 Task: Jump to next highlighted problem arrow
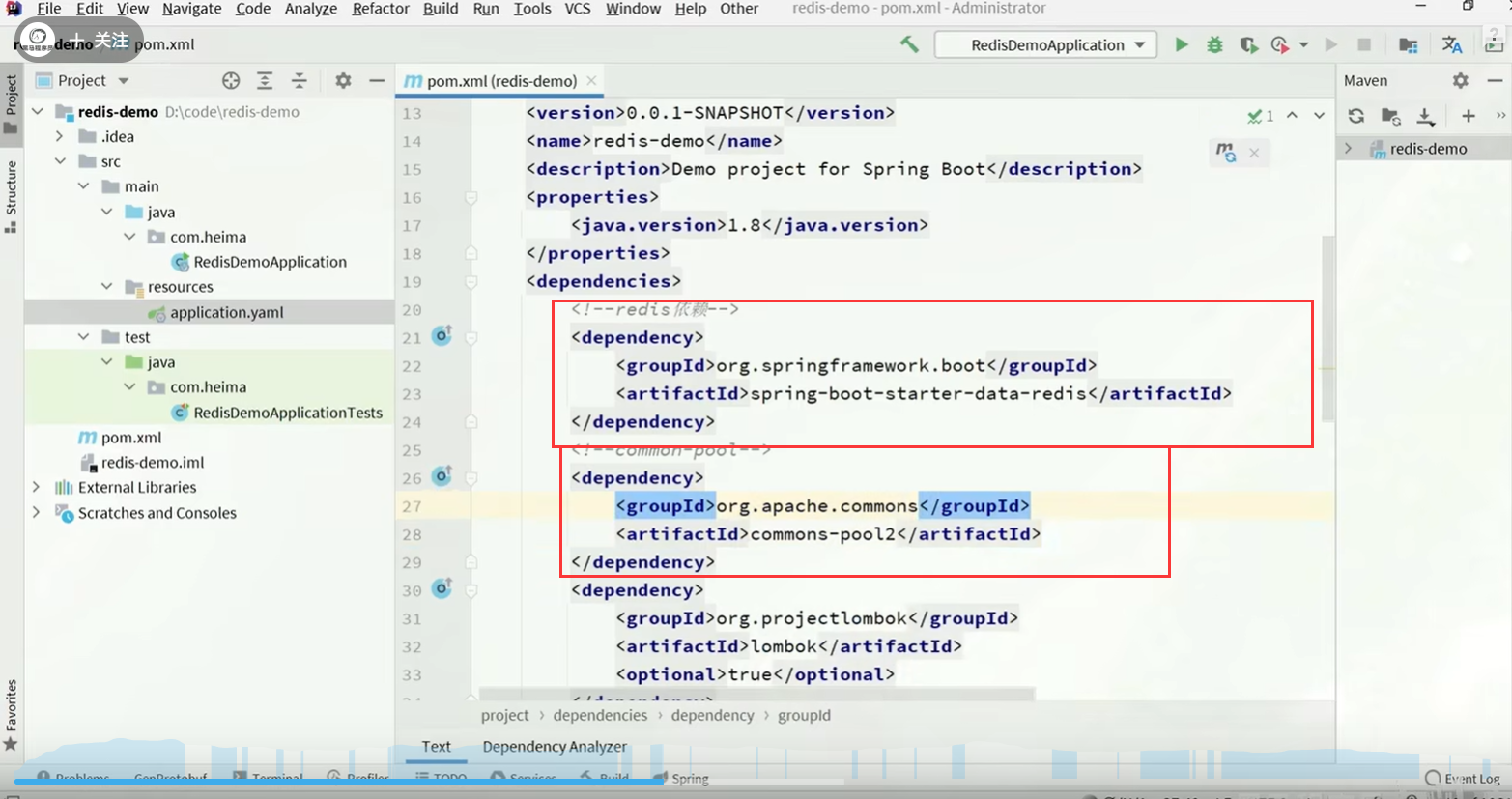(x=1319, y=116)
